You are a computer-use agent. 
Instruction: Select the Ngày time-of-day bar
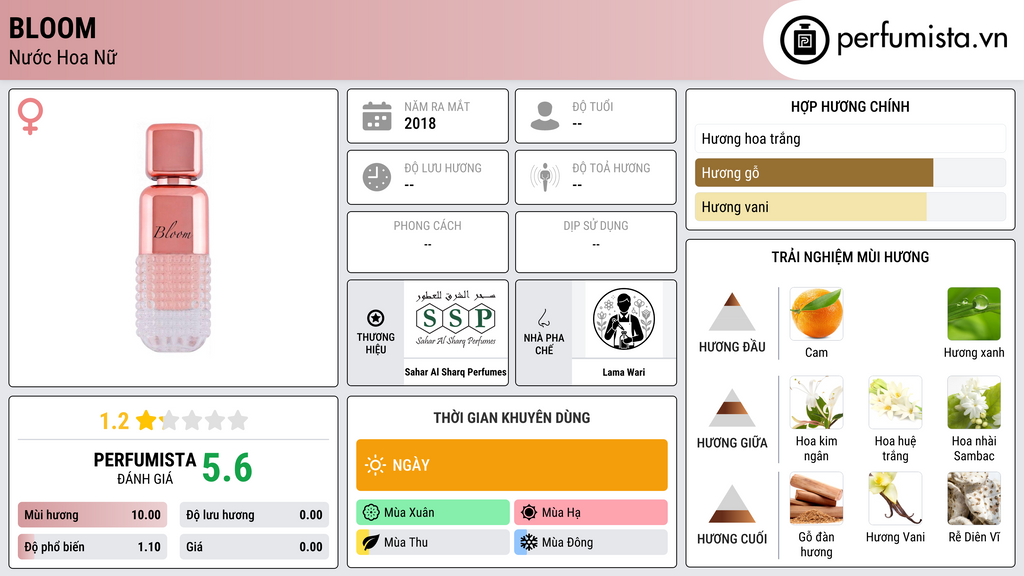[512, 465]
